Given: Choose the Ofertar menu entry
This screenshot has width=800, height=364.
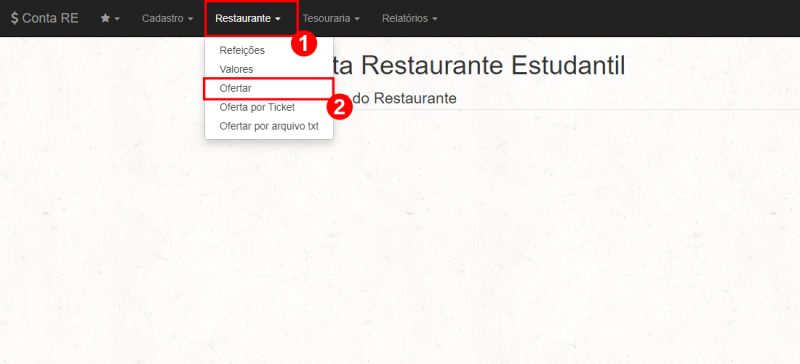Looking at the screenshot, I should [269, 88].
